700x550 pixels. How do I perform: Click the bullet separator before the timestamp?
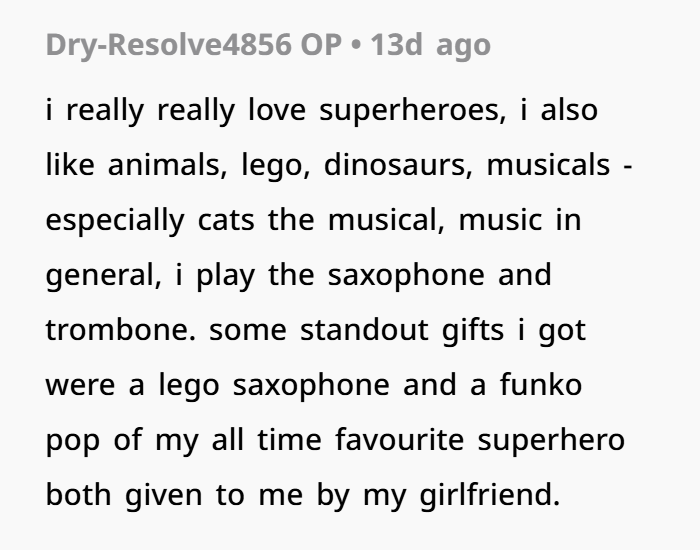point(355,47)
